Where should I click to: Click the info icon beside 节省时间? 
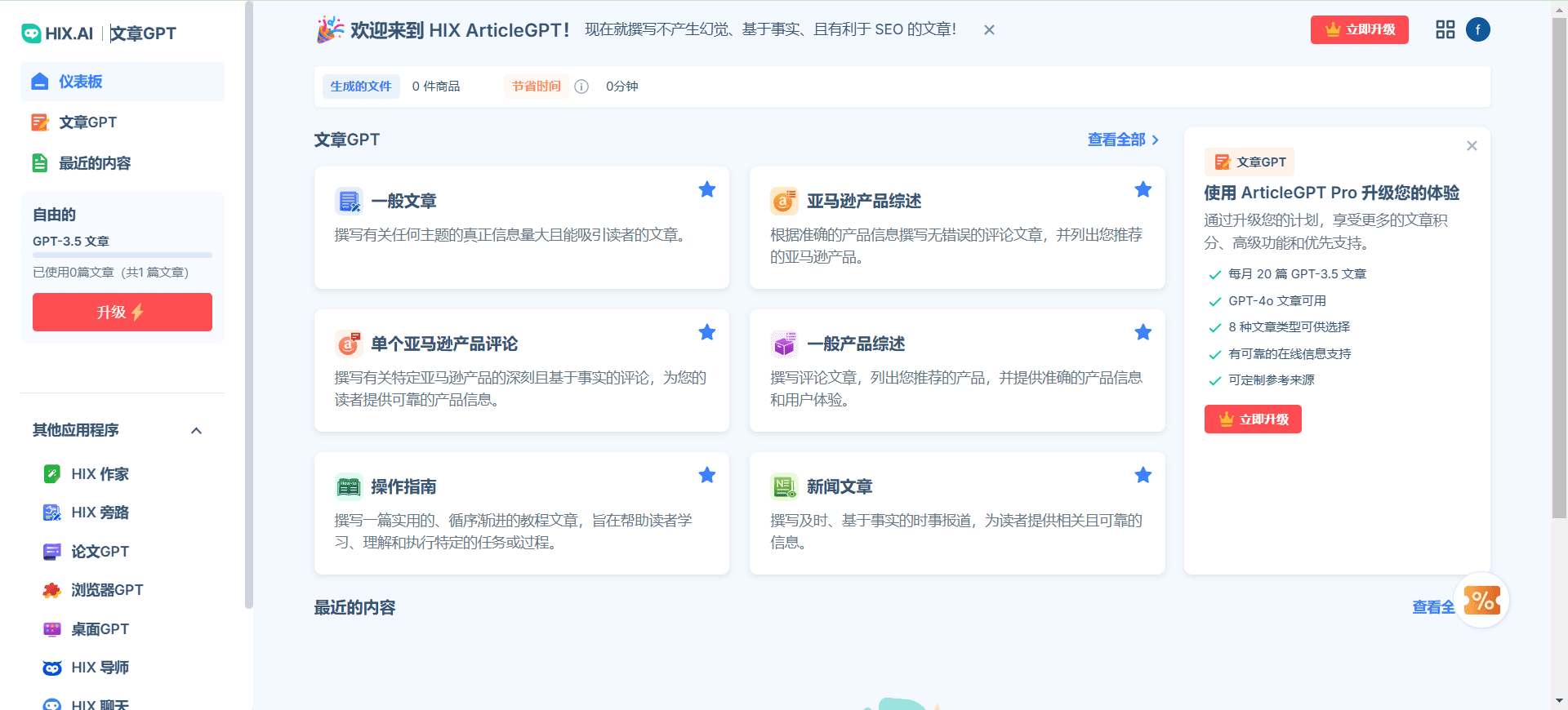tap(581, 87)
